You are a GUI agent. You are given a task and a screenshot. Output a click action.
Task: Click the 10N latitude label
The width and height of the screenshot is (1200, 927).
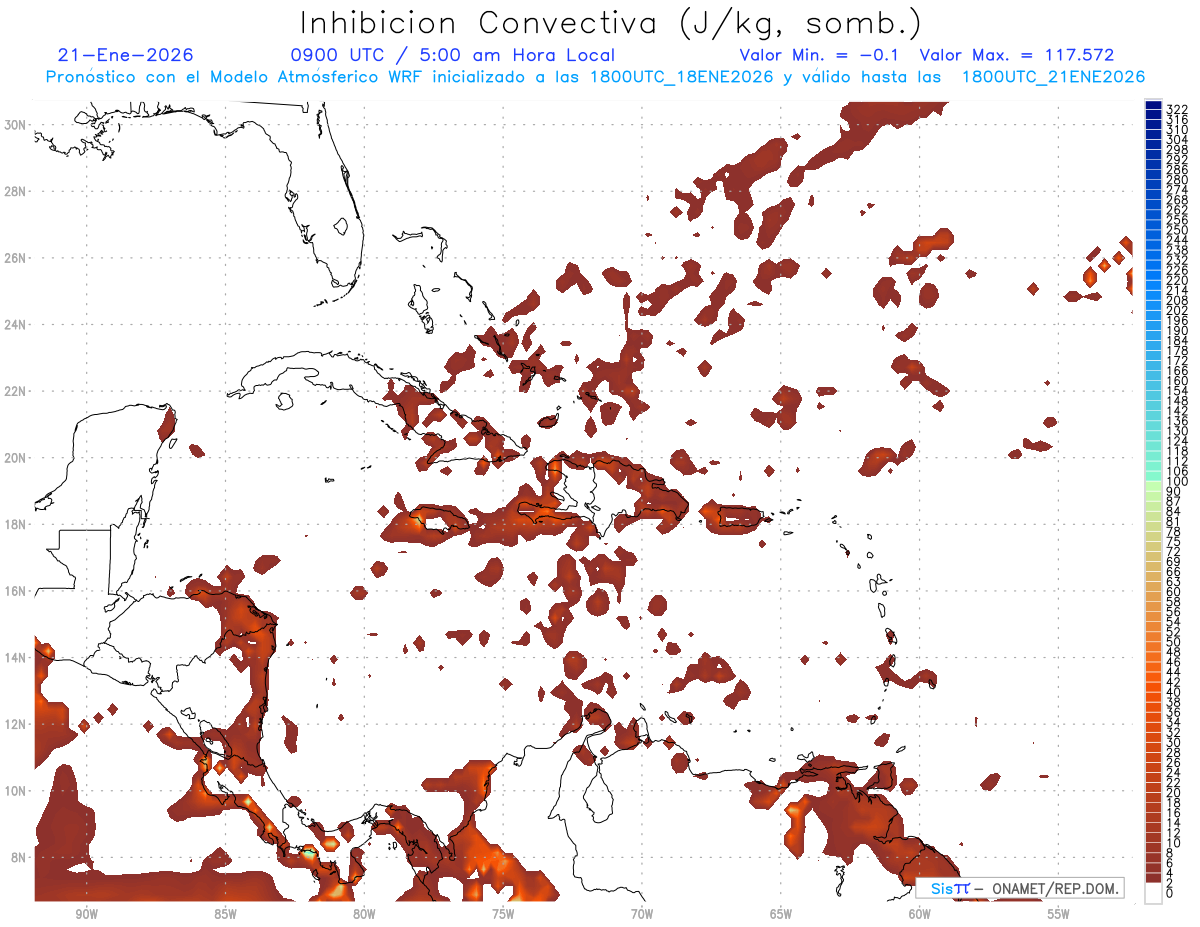point(16,790)
